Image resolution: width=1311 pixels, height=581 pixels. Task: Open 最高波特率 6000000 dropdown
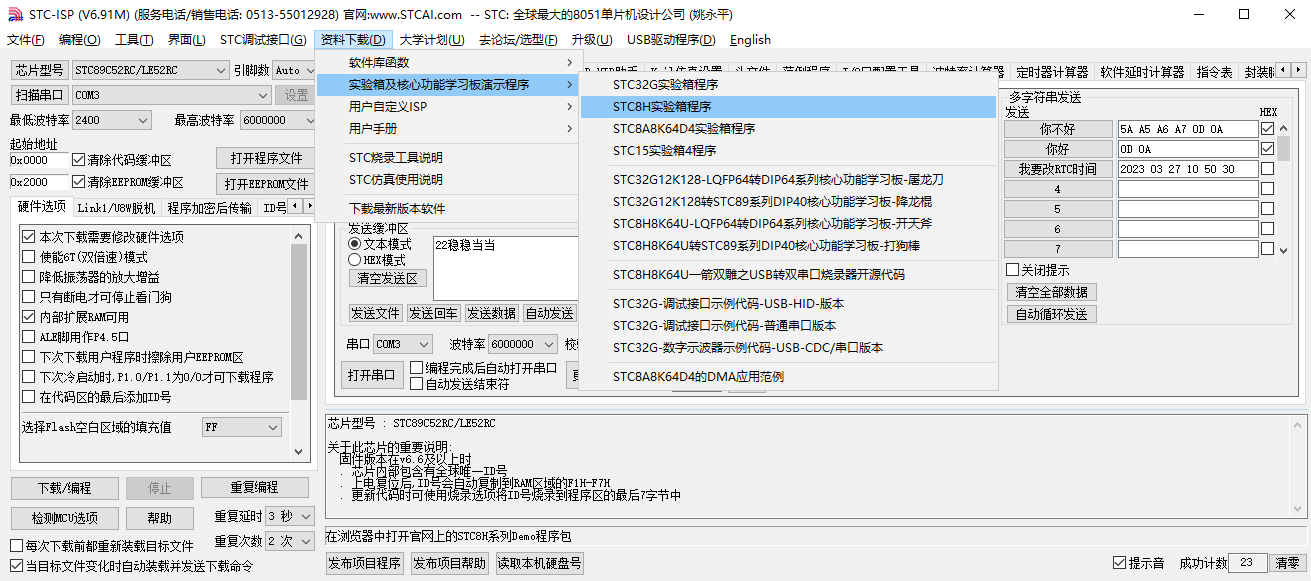tap(276, 120)
